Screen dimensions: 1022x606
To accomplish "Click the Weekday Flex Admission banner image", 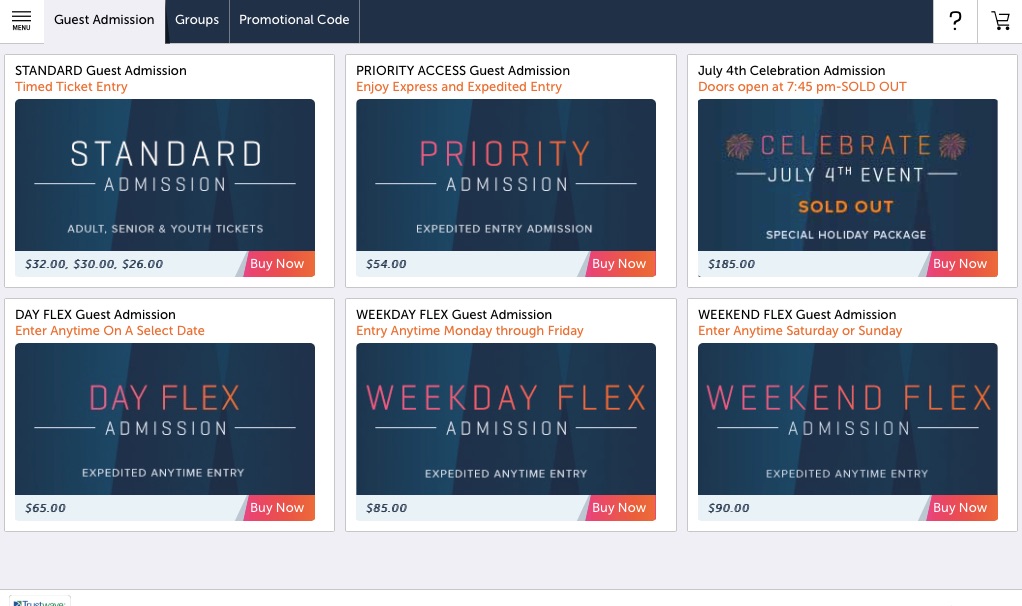I will coord(506,419).
